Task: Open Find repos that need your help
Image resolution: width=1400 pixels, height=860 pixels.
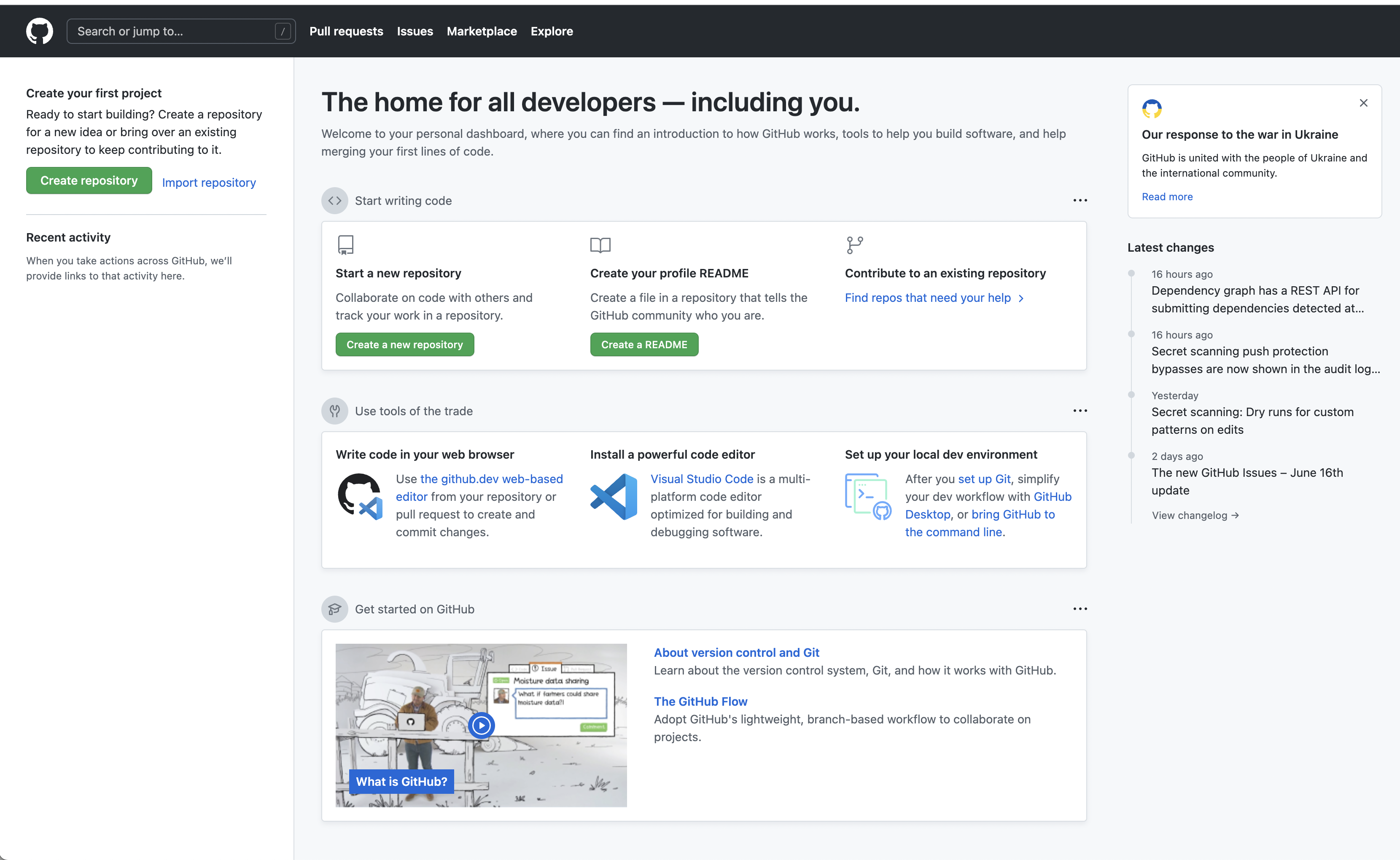Action: point(927,298)
